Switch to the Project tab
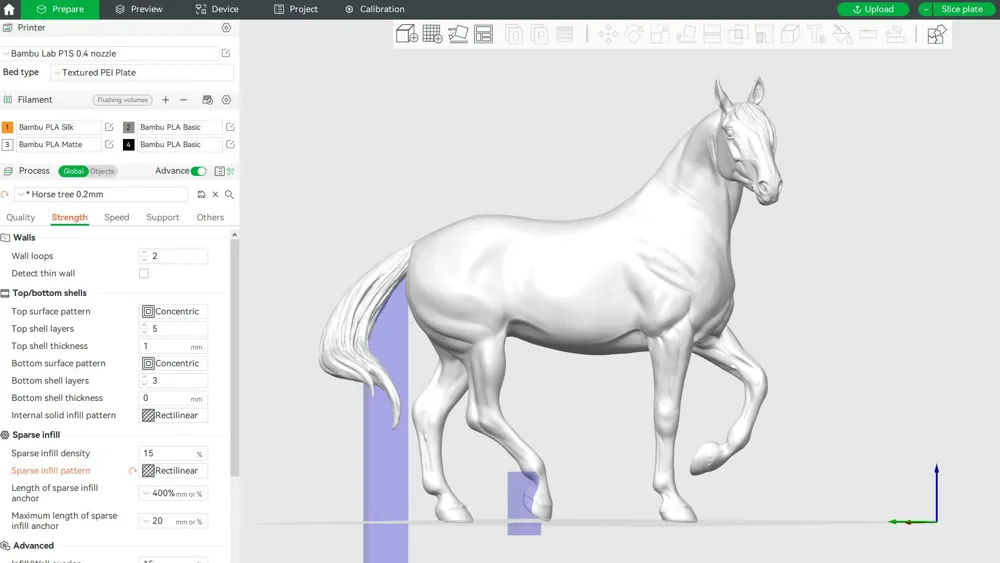Image resolution: width=1000 pixels, height=563 pixels. tap(296, 9)
